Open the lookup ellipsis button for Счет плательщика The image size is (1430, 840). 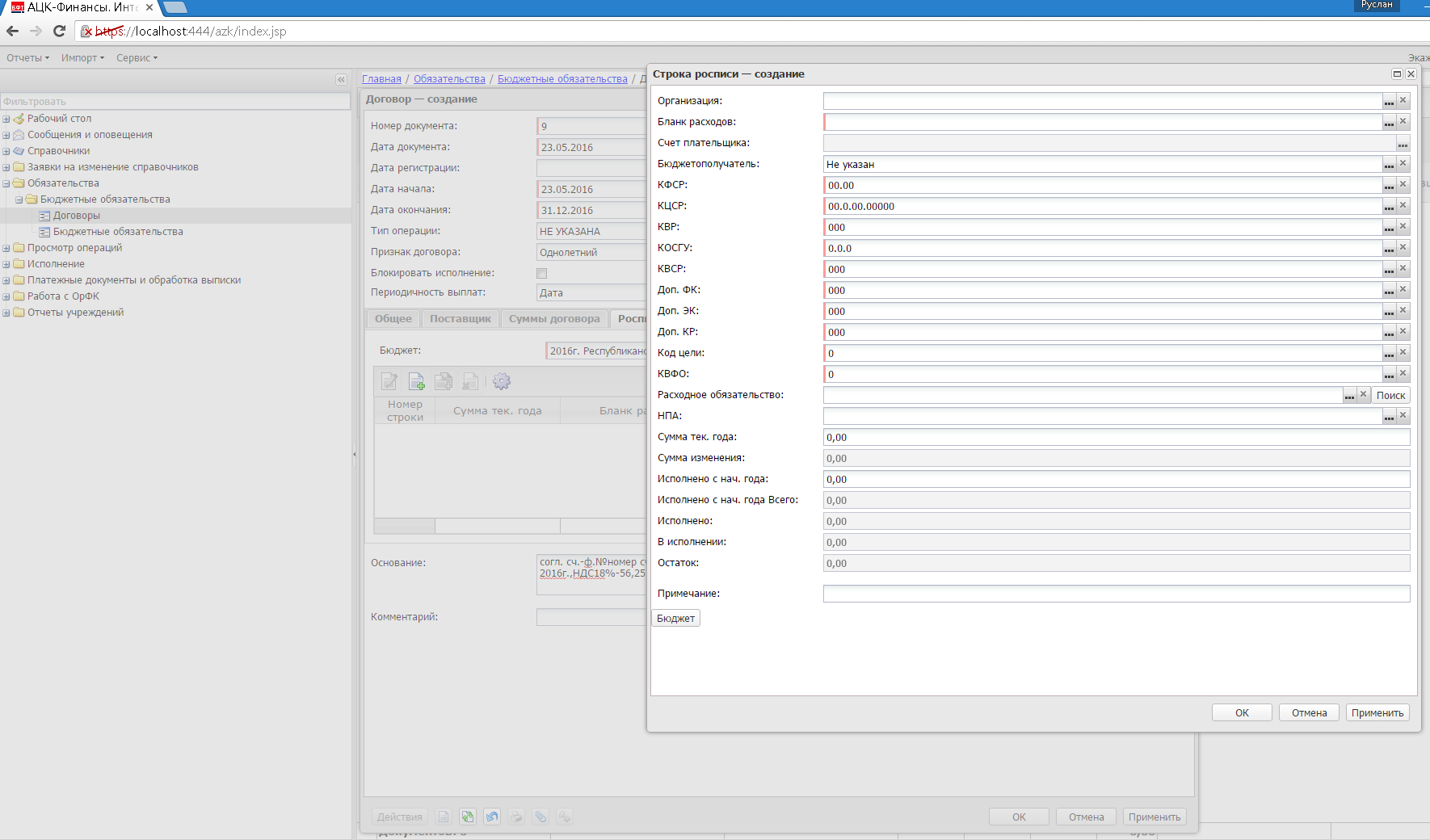click(1403, 144)
